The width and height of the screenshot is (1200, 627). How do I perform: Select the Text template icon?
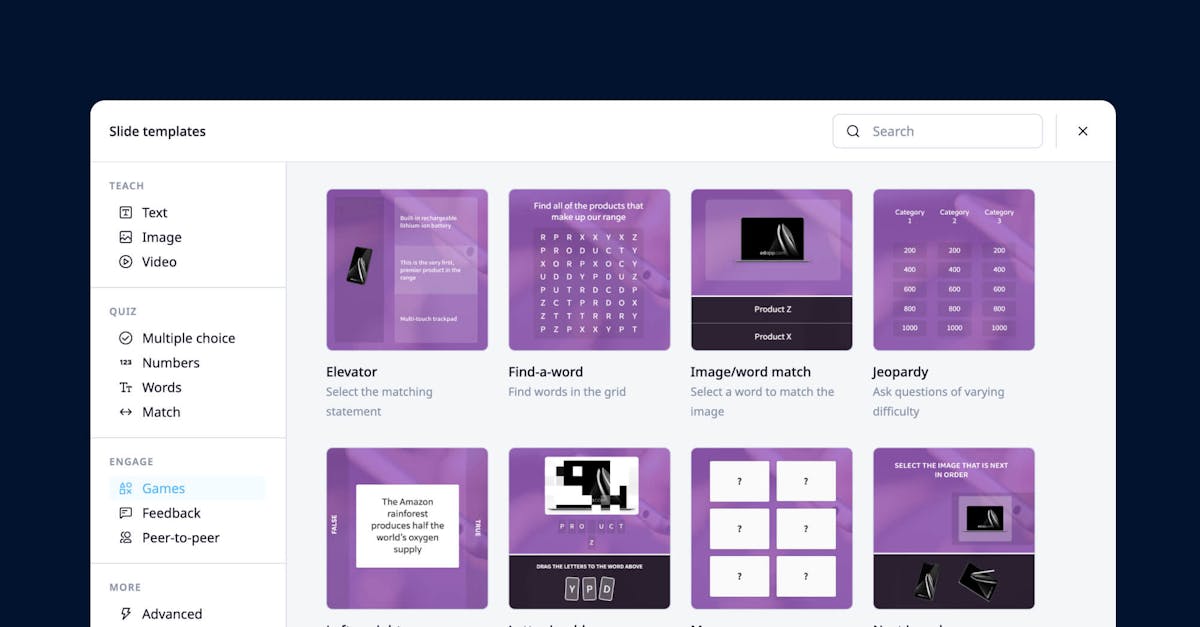point(126,212)
